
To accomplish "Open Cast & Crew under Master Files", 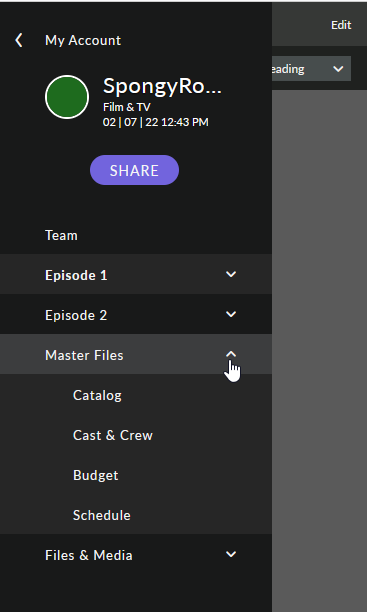I will 113,435.
